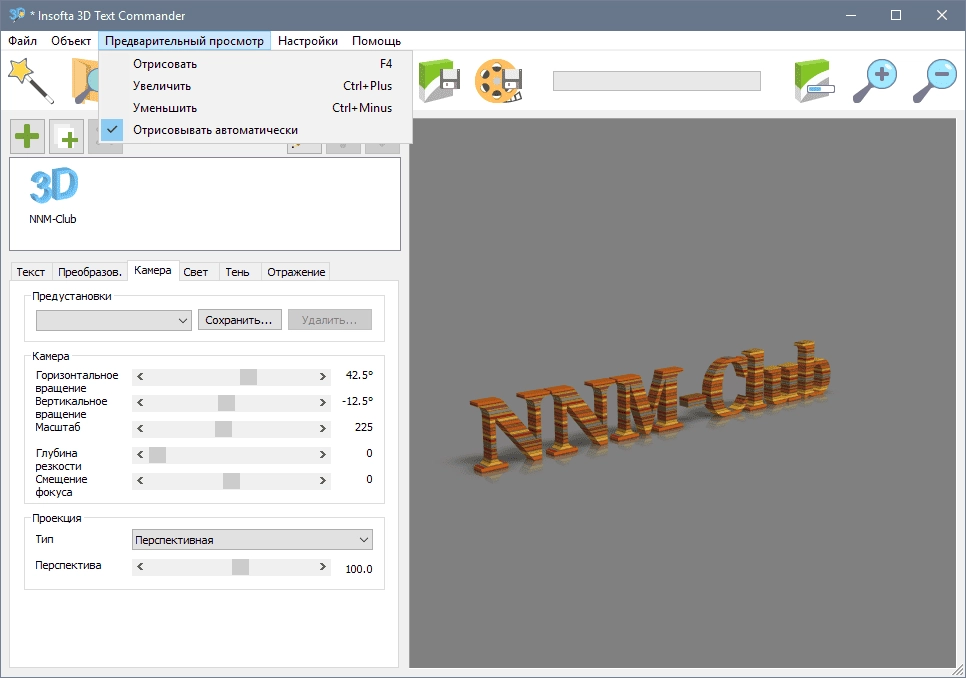The width and height of the screenshot is (966, 678).
Task: Decrease Перспектива with left arrow
Action: pos(140,567)
